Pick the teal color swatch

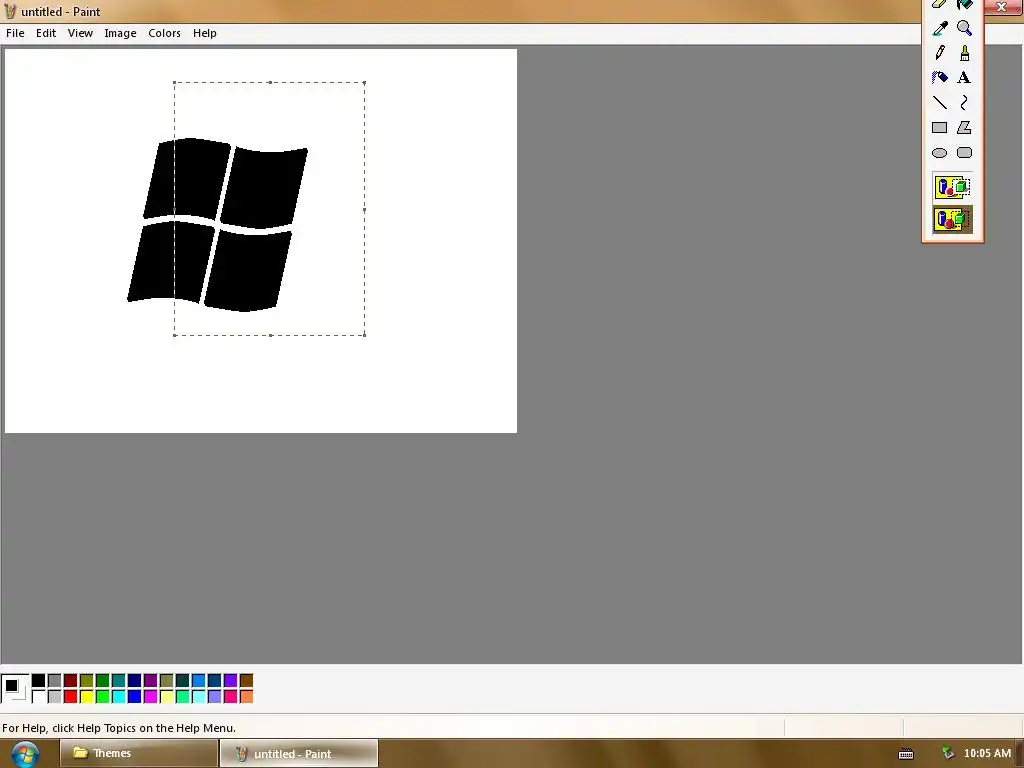pos(118,680)
